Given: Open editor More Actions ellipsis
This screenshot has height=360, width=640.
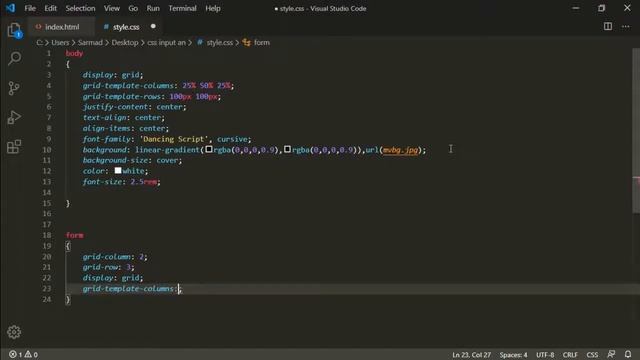Looking at the screenshot, I should coord(625,27).
